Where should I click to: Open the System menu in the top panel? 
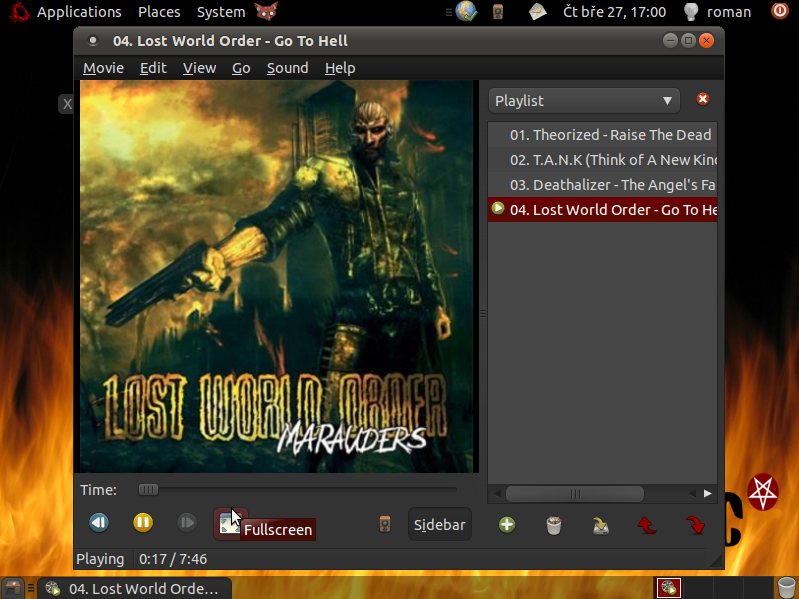click(221, 12)
